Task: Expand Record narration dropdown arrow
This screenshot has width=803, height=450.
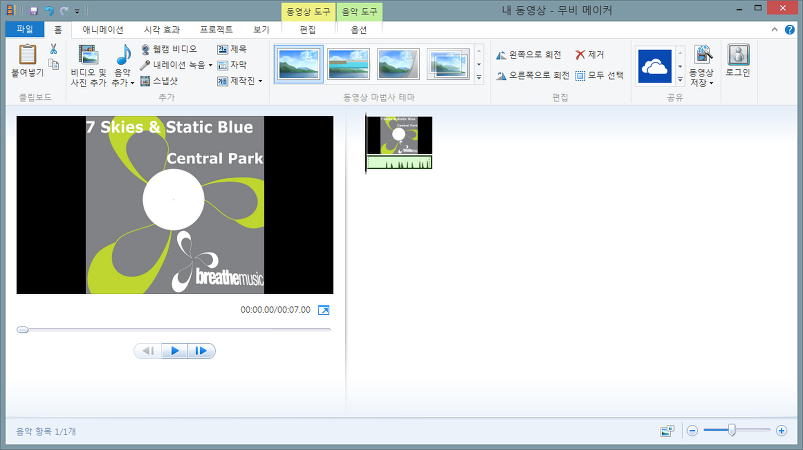Action: point(210,65)
